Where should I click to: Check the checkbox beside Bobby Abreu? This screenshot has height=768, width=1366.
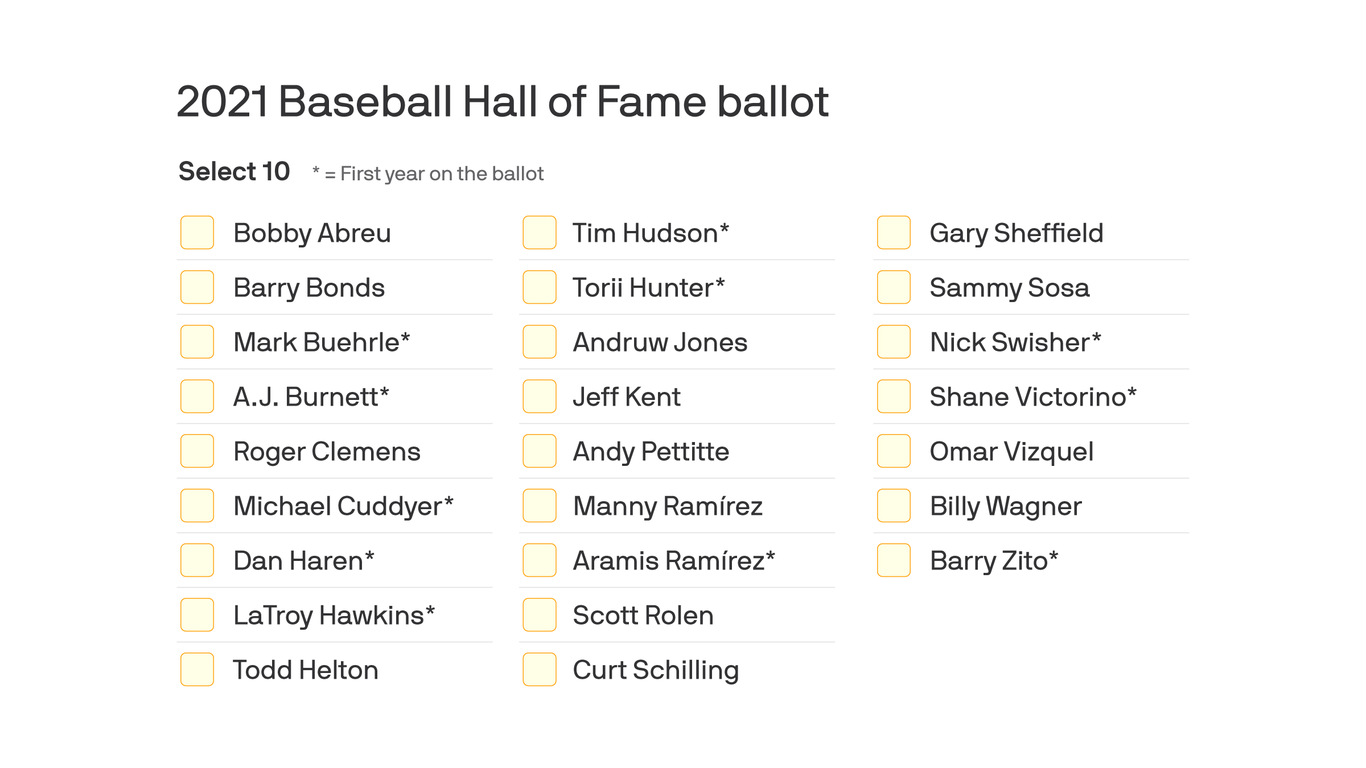pos(197,232)
